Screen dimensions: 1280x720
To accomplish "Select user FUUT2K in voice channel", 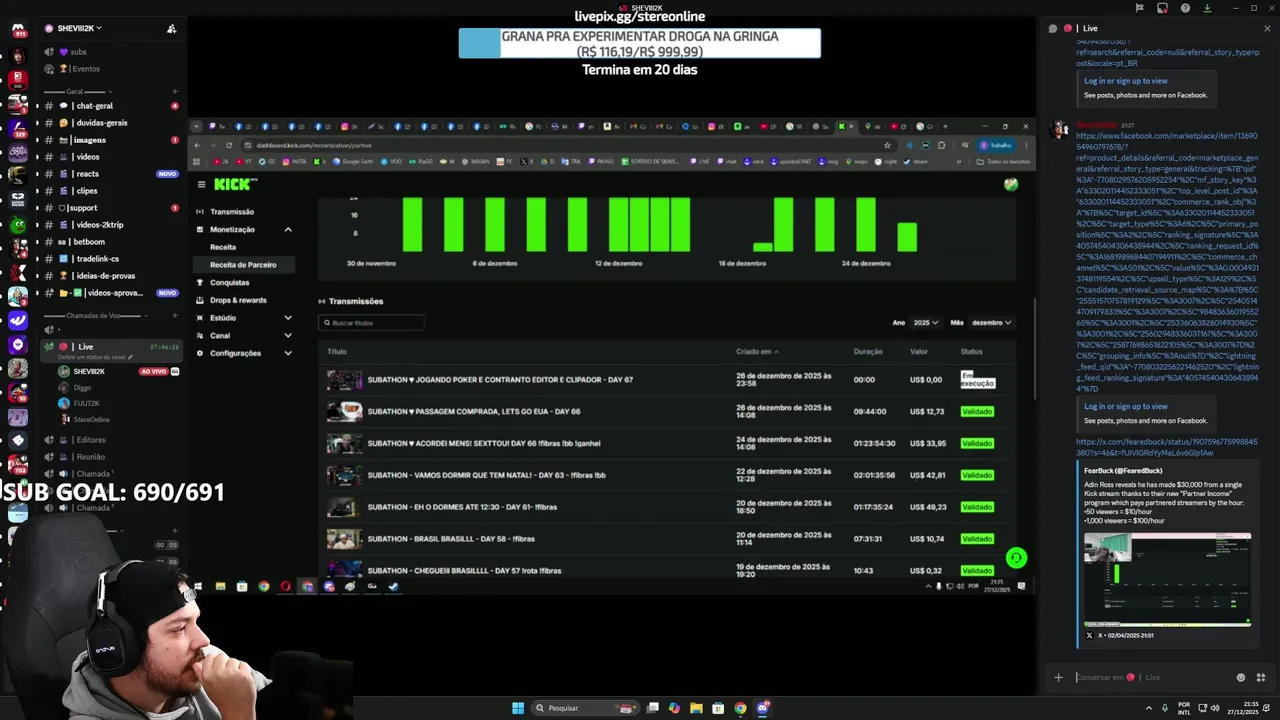I will [86, 403].
